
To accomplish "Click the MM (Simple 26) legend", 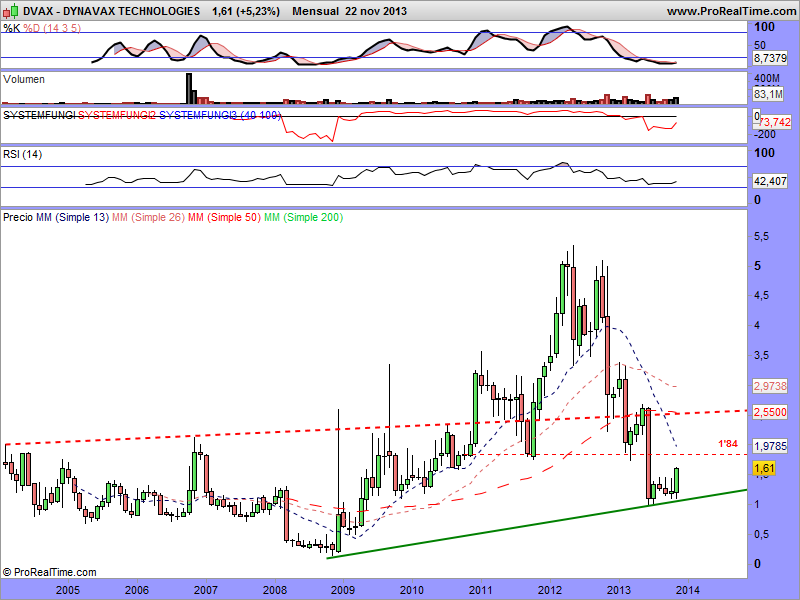I will coord(148,217).
